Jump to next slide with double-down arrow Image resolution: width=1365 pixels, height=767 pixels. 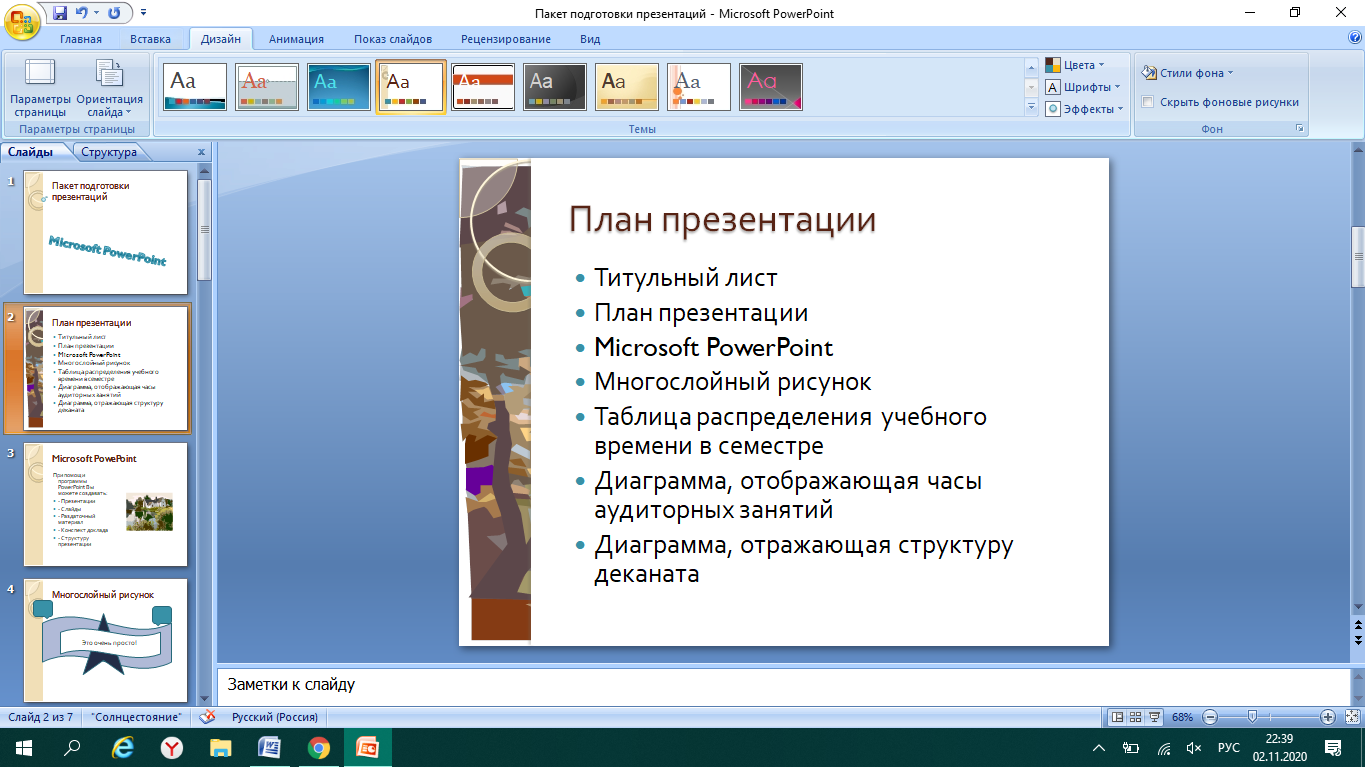click(1357, 639)
